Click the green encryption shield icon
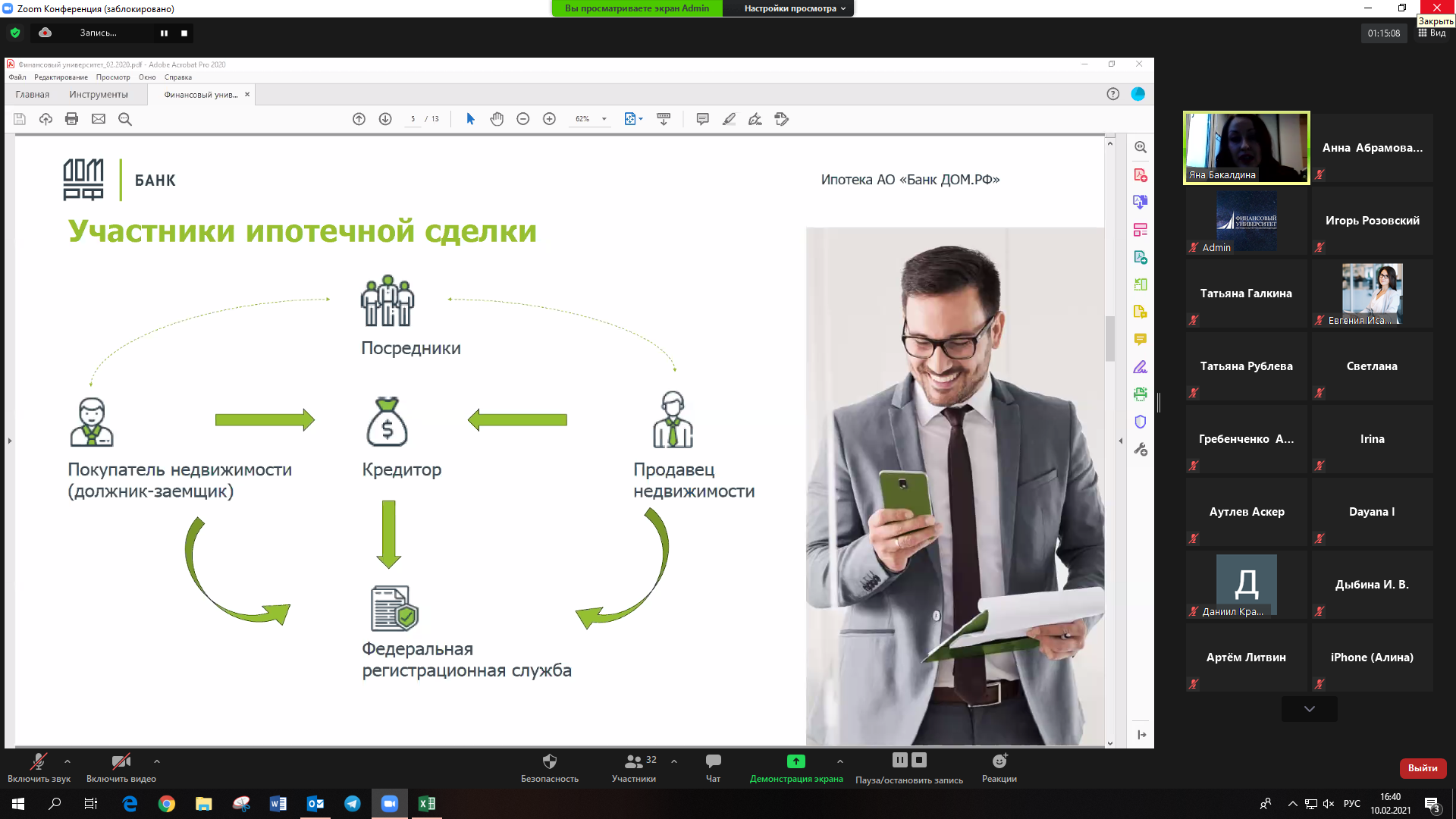Viewport: 1456px width, 819px height. point(15,33)
